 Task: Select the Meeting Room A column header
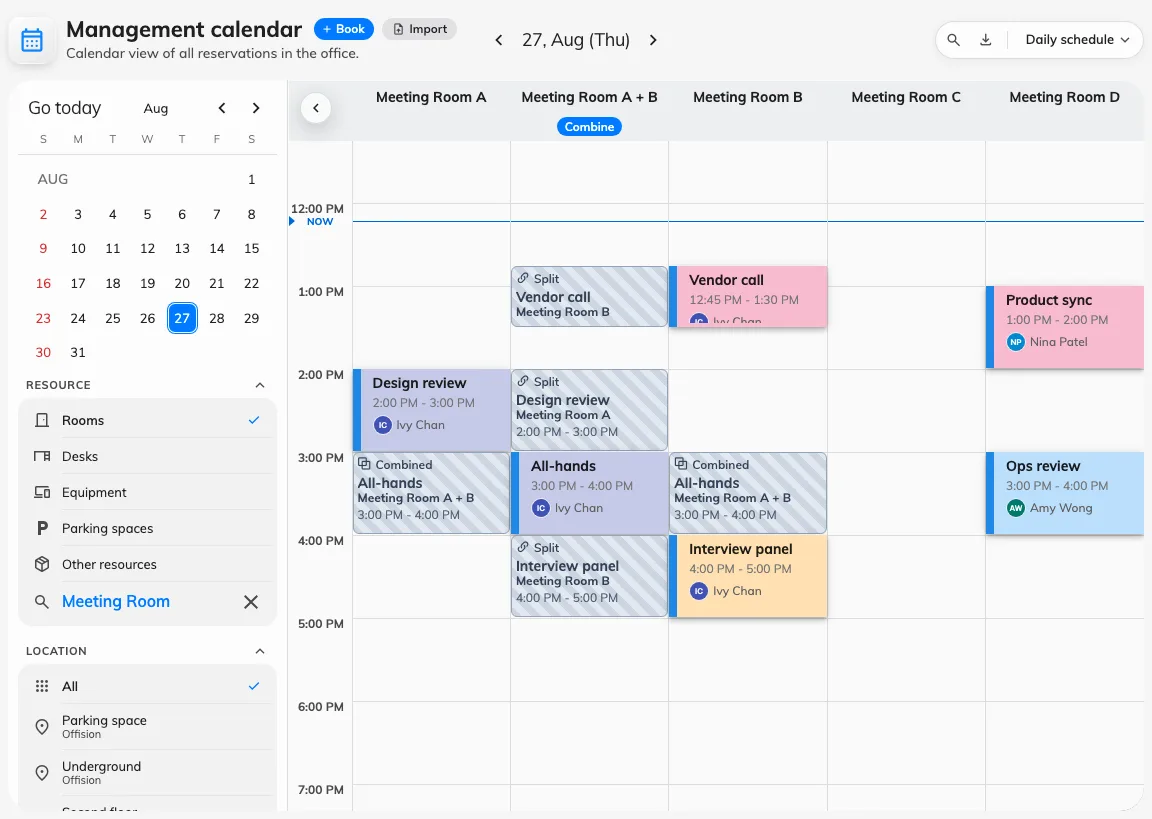[431, 97]
